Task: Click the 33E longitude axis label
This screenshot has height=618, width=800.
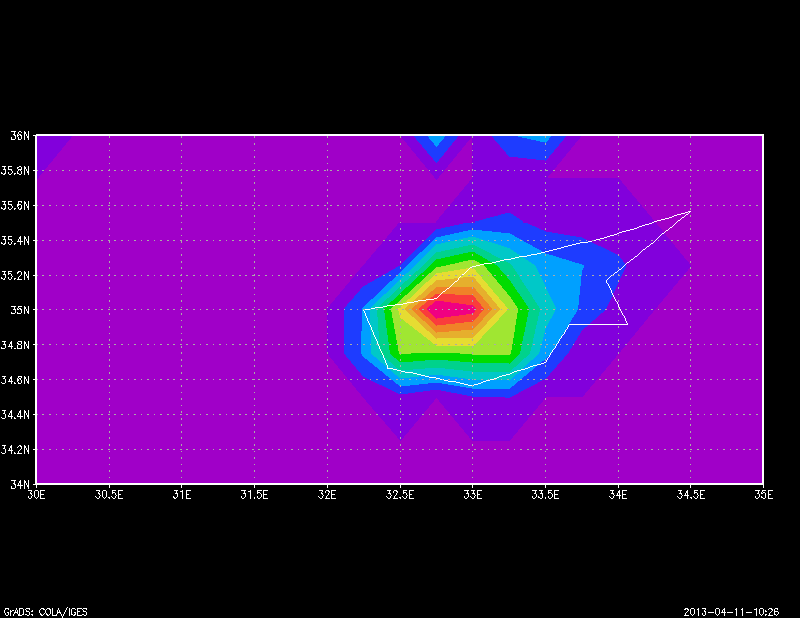Action: [x=472, y=495]
